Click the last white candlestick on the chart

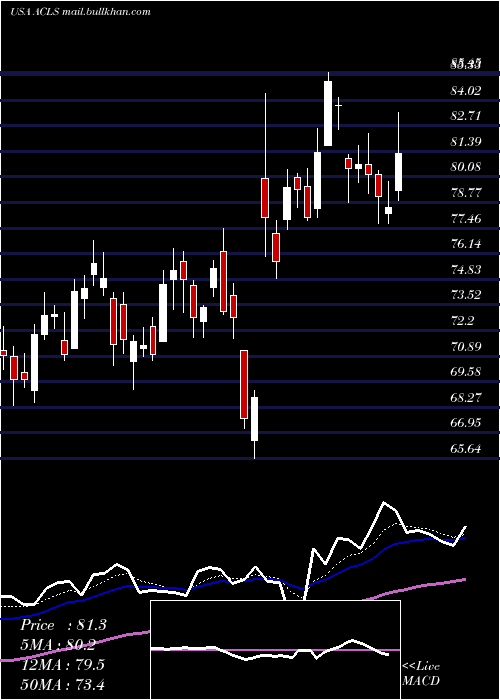399,172
